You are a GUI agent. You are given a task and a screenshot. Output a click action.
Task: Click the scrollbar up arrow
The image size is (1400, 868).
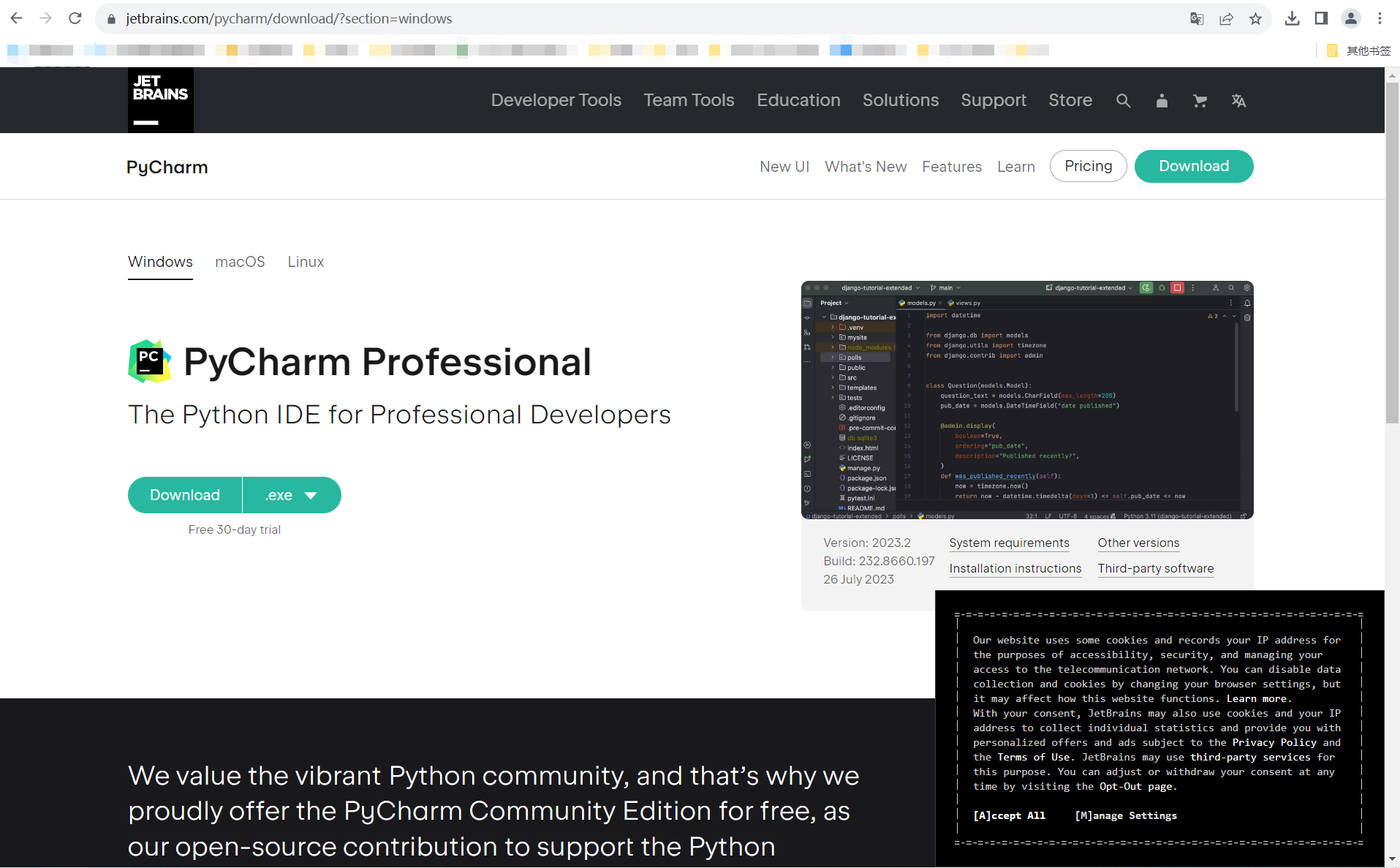(1392, 75)
